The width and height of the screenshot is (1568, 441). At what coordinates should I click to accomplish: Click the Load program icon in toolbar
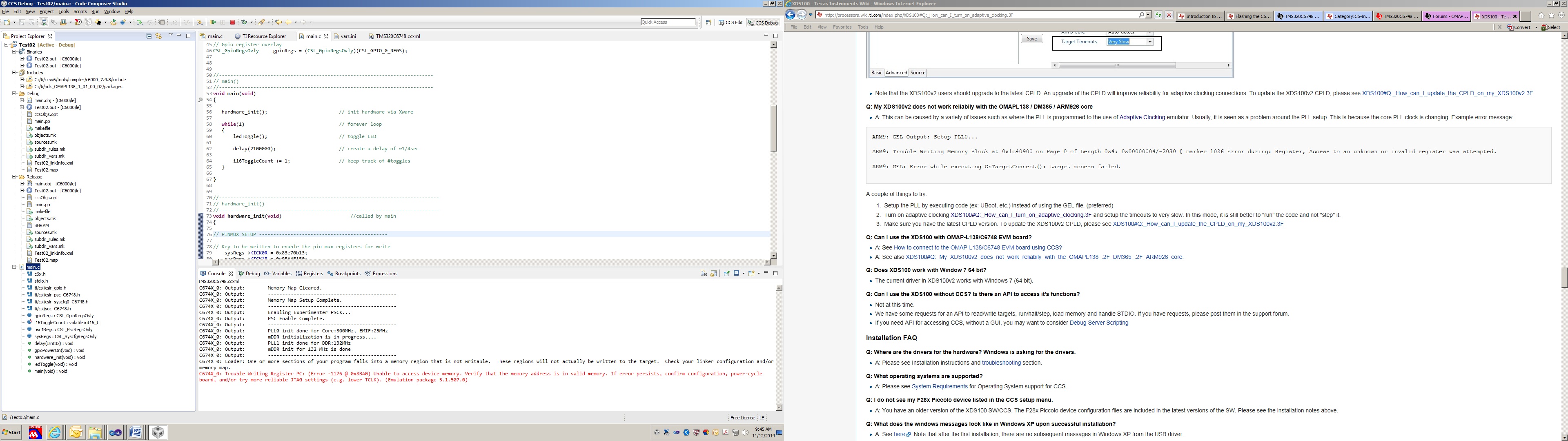tap(63, 22)
